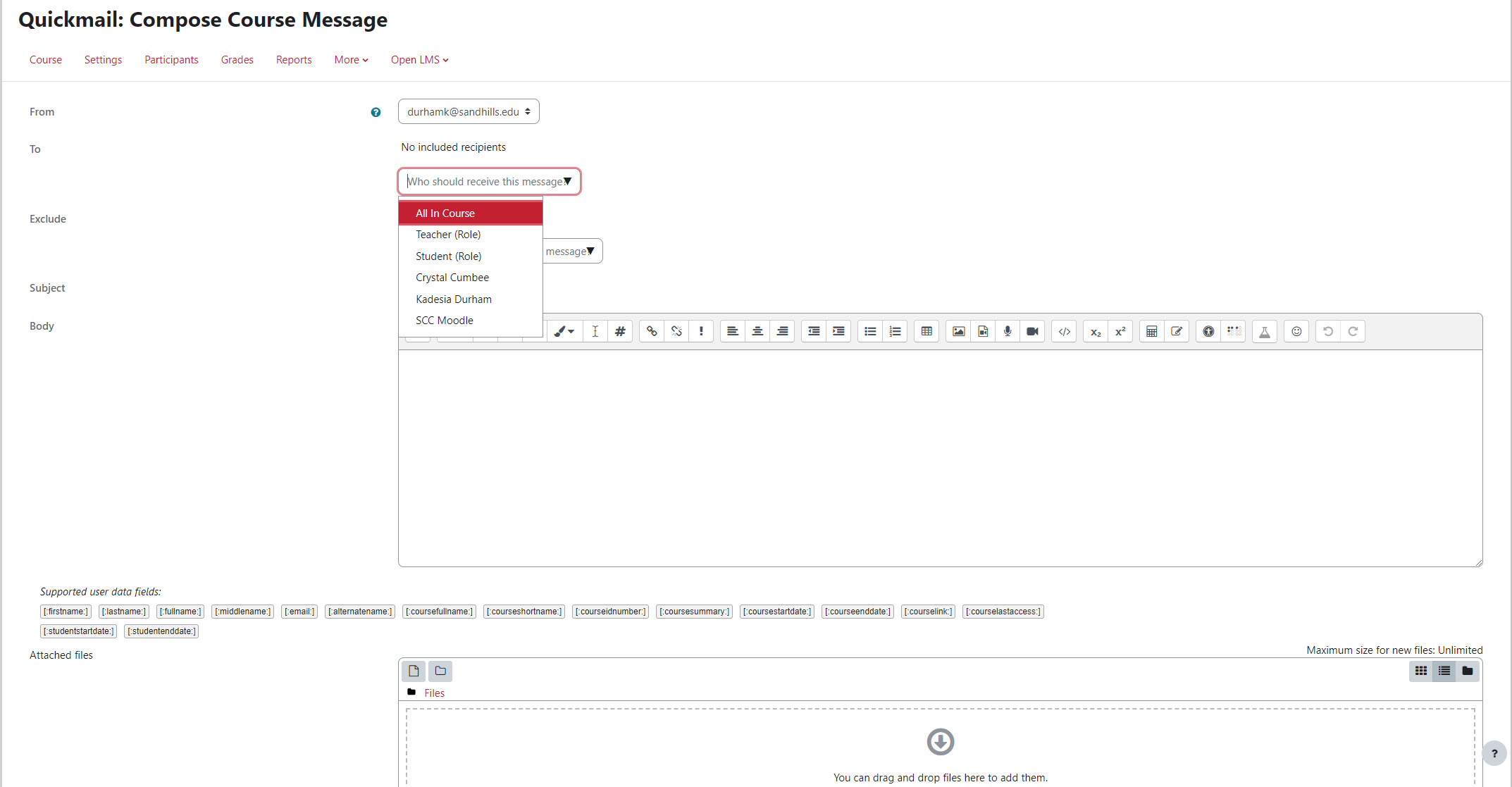
Task: Click inside the message body text area
Action: 940,458
